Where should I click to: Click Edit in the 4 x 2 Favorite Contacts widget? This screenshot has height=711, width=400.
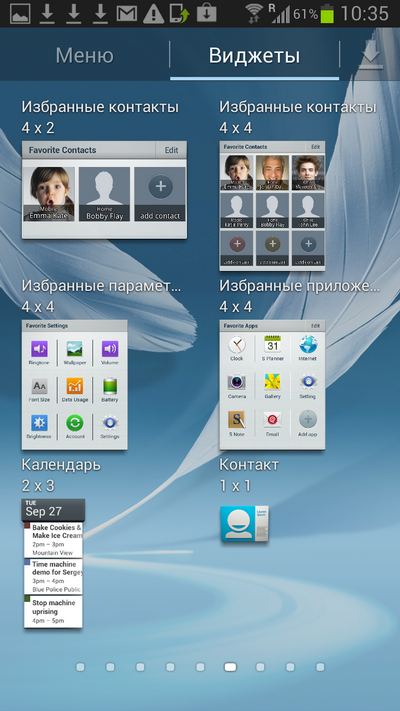[x=171, y=150]
